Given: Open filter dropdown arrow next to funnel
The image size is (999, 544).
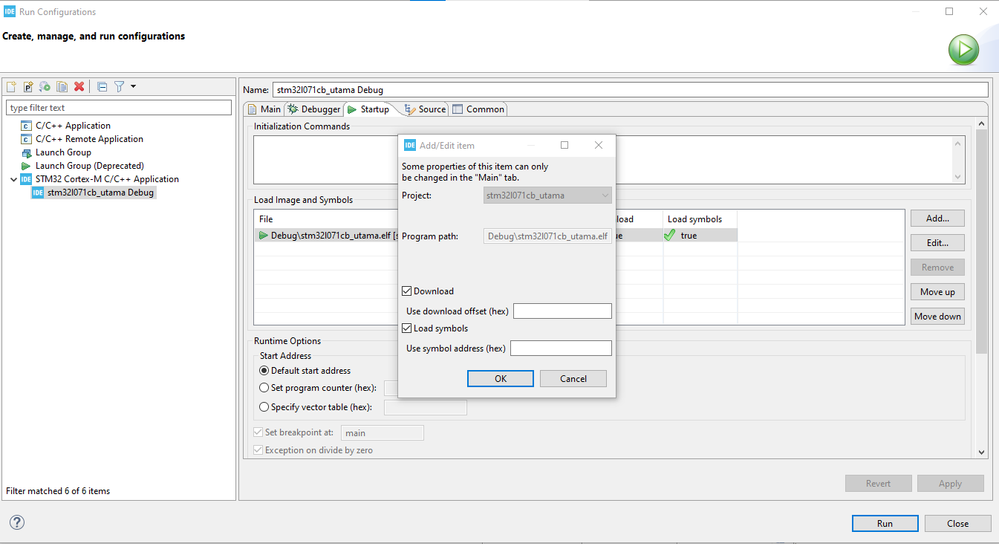Looking at the screenshot, I should click(133, 86).
